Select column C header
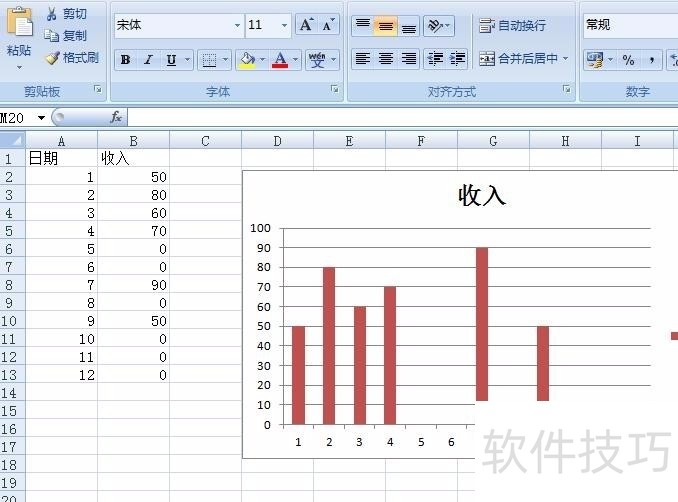The image size is (678, 502). 205,141
